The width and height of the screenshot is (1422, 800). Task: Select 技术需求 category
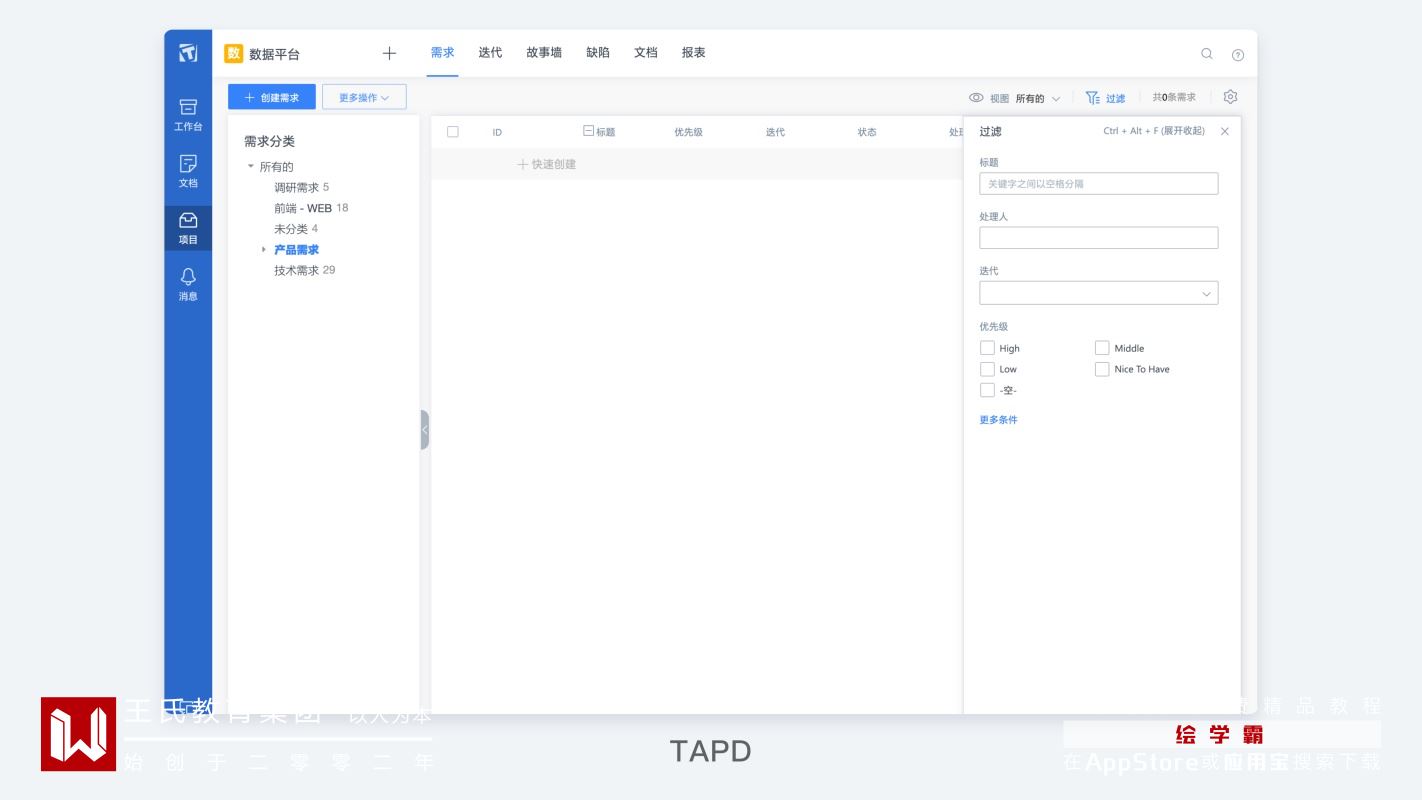click(x=305, y=270)
